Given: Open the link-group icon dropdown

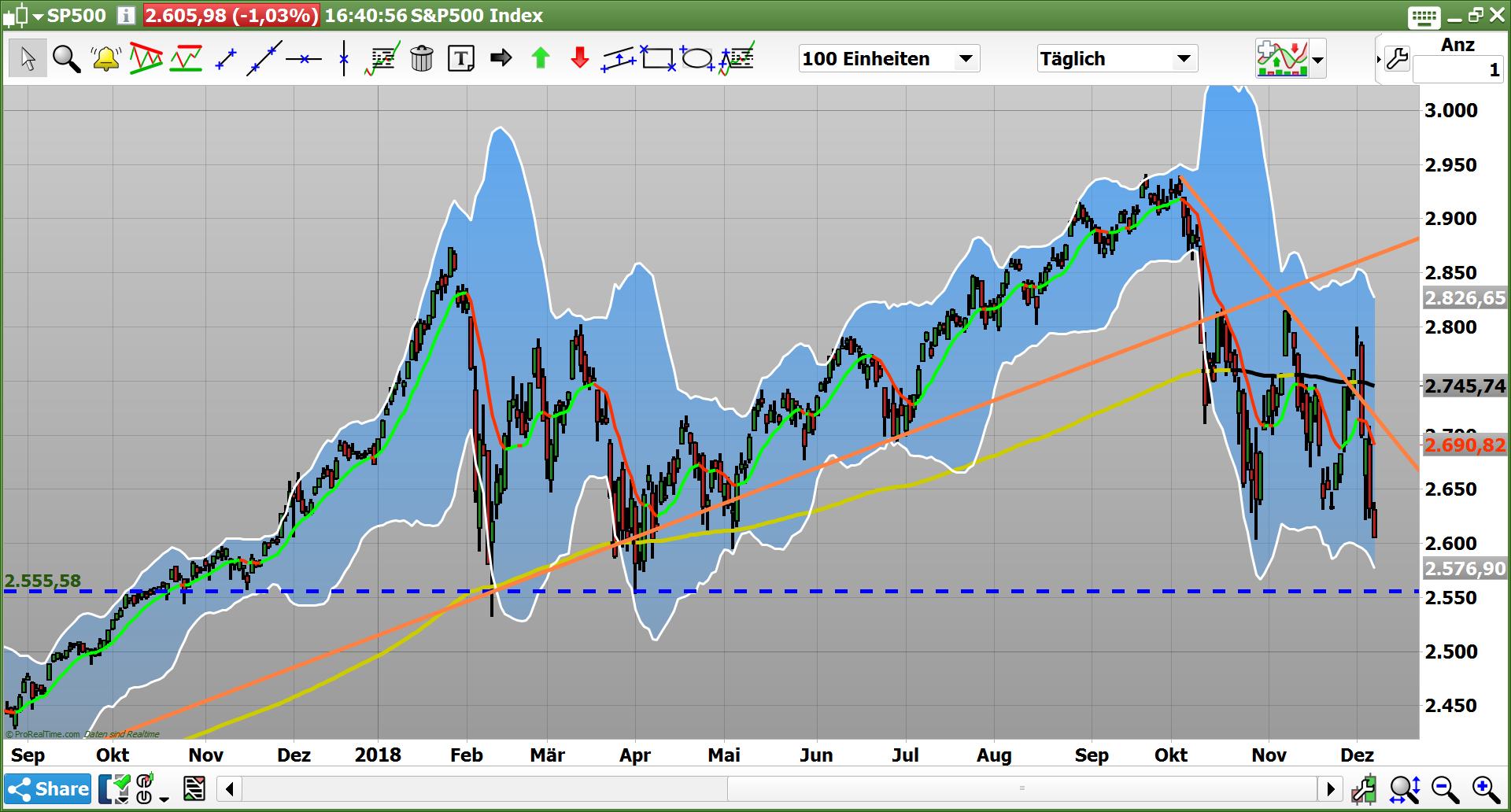Looking at the screenshot, I should click(152, 788).
